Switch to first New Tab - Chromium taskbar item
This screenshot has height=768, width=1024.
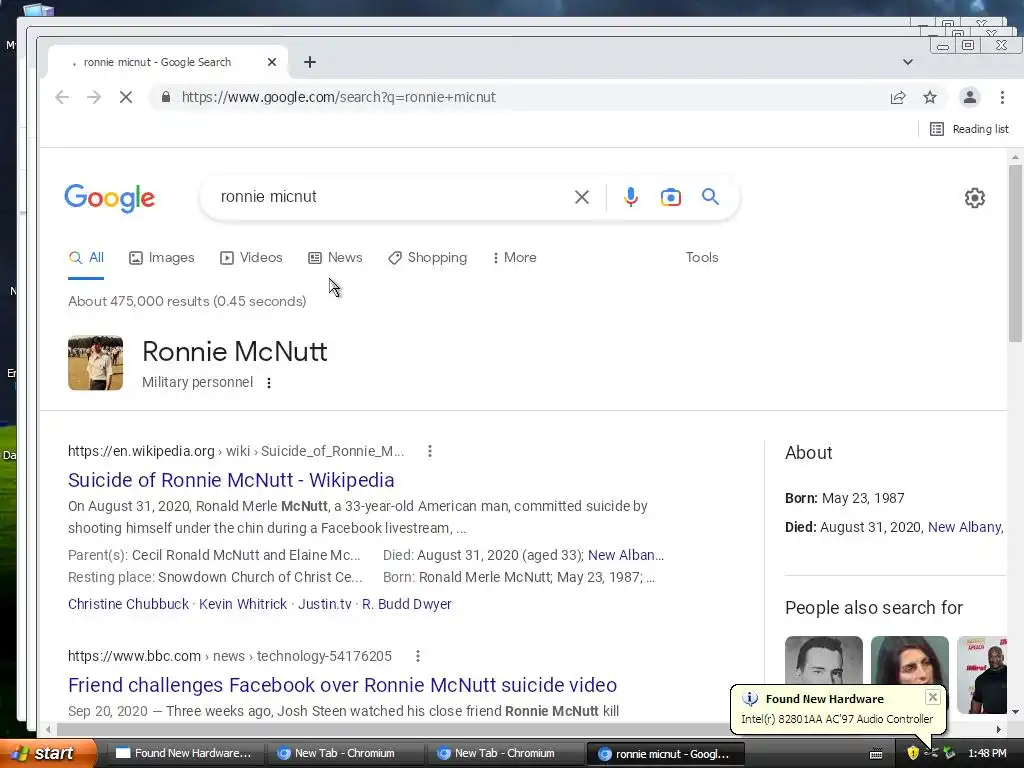345,754
